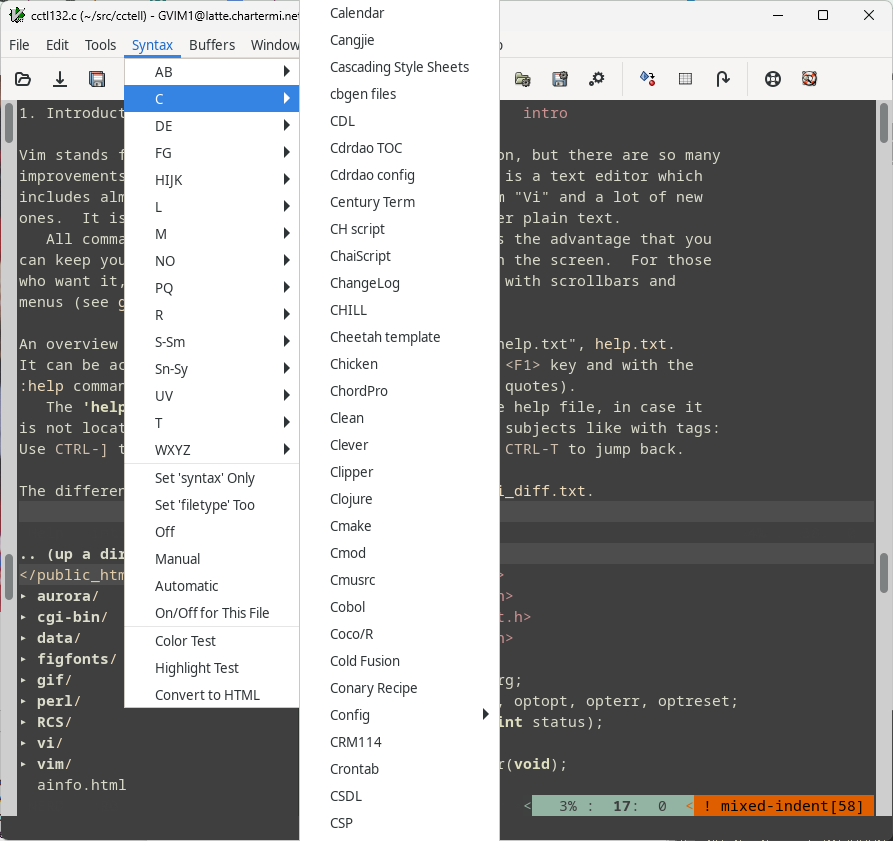Expand the S-Sm syntax submenu

211,342
